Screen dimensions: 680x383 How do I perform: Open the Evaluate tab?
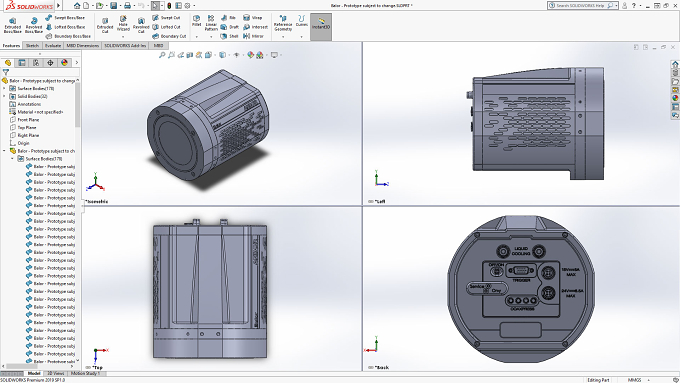click(53, 46)
